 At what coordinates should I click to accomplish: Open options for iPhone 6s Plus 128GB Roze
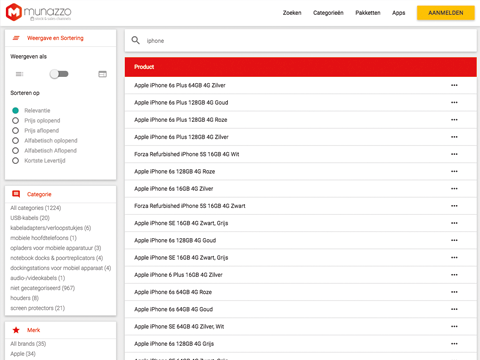pyautogui.click(x=454, y=120)
